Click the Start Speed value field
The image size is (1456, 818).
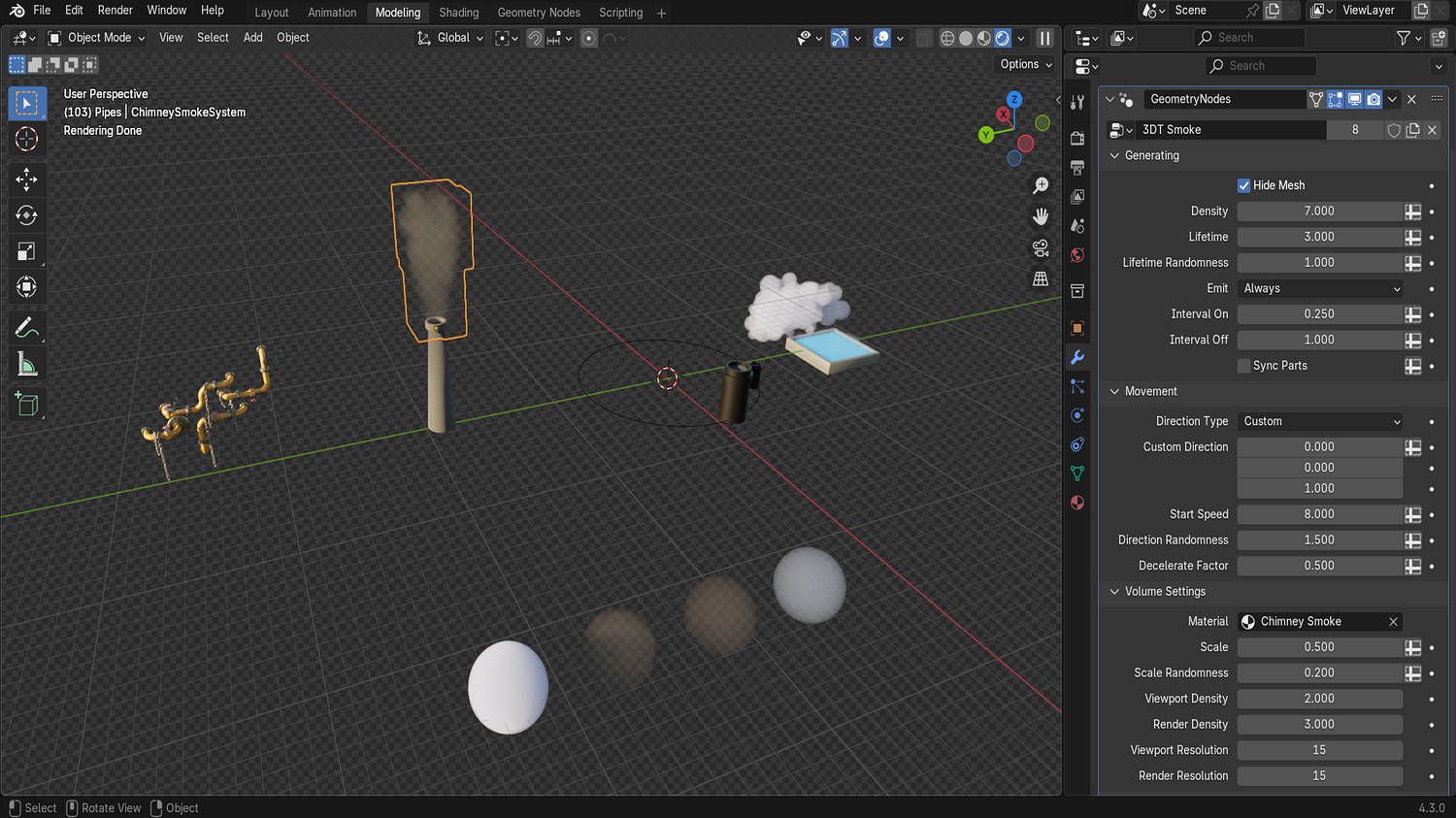click(1319, 514)
